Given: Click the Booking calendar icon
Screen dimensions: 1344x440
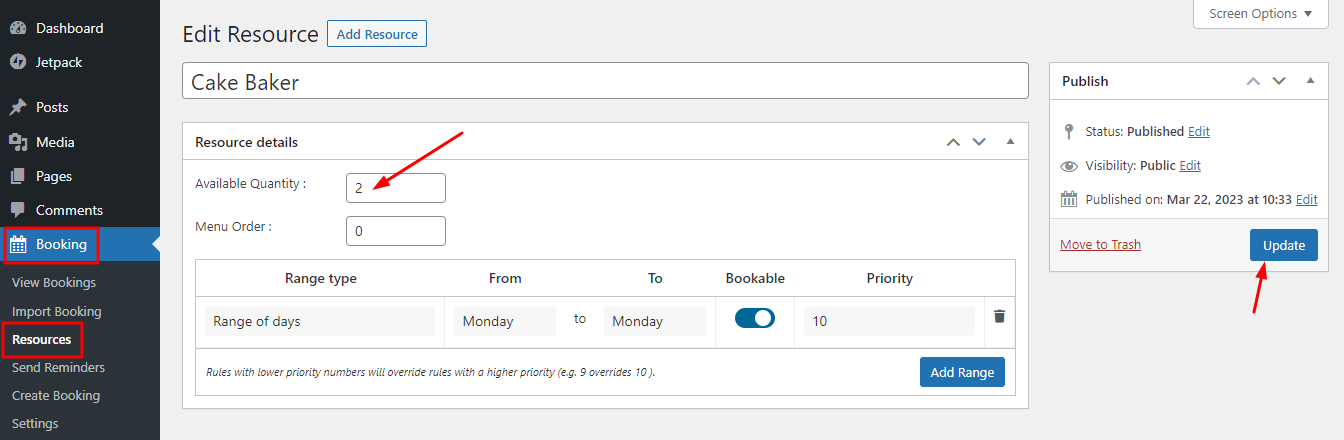Looking at the screenshot, I should 18,244.
